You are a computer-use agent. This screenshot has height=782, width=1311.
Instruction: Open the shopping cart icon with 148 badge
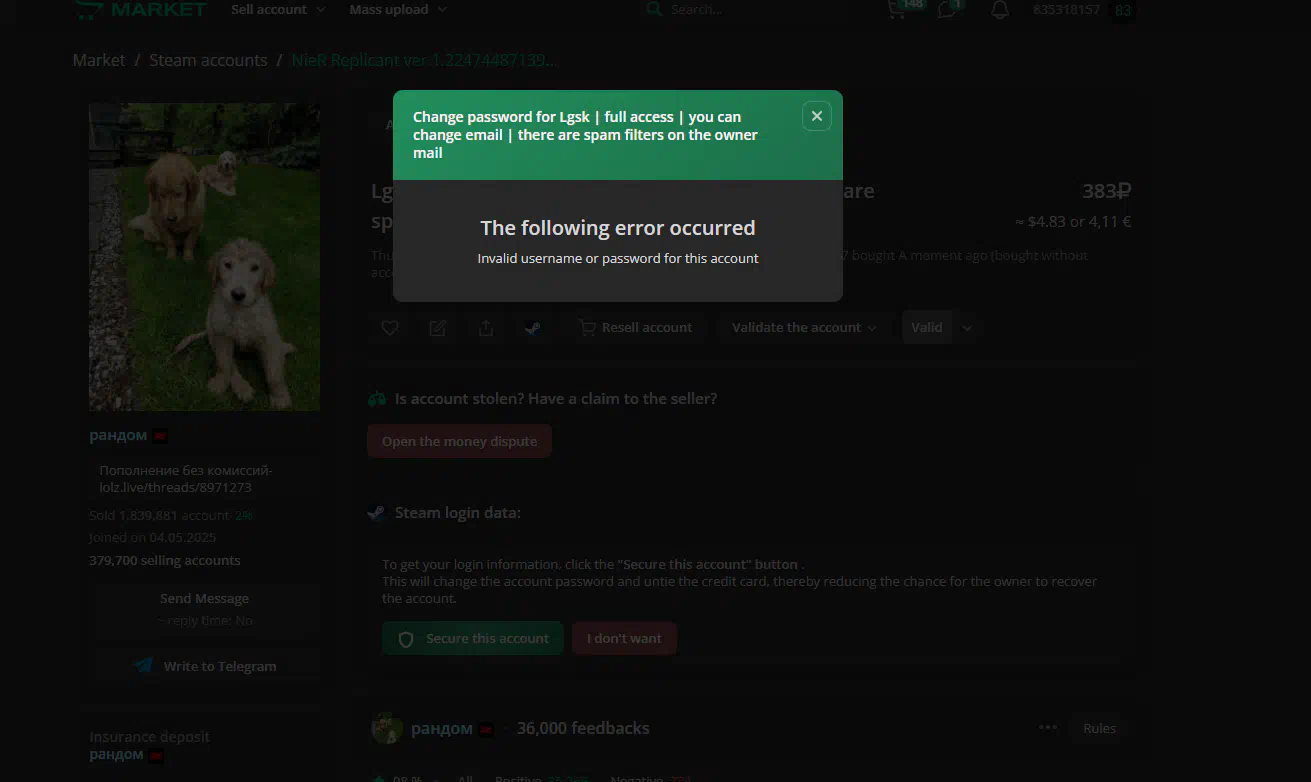coord(897,10)
